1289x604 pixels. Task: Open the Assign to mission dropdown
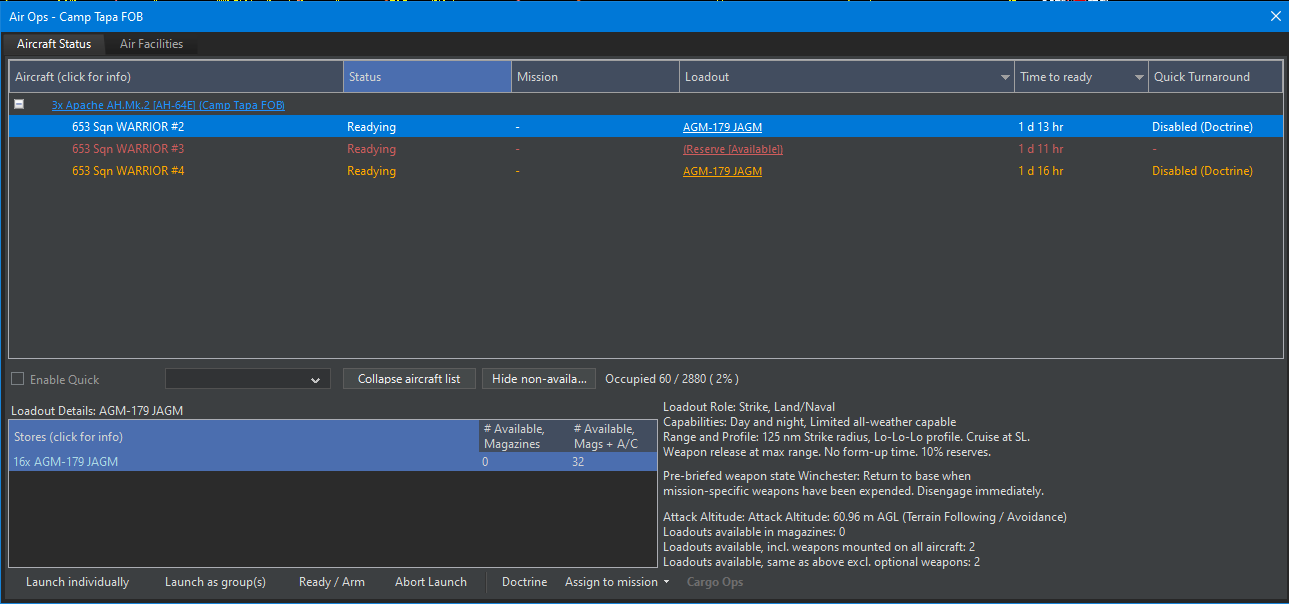click(x=616, y=582)
